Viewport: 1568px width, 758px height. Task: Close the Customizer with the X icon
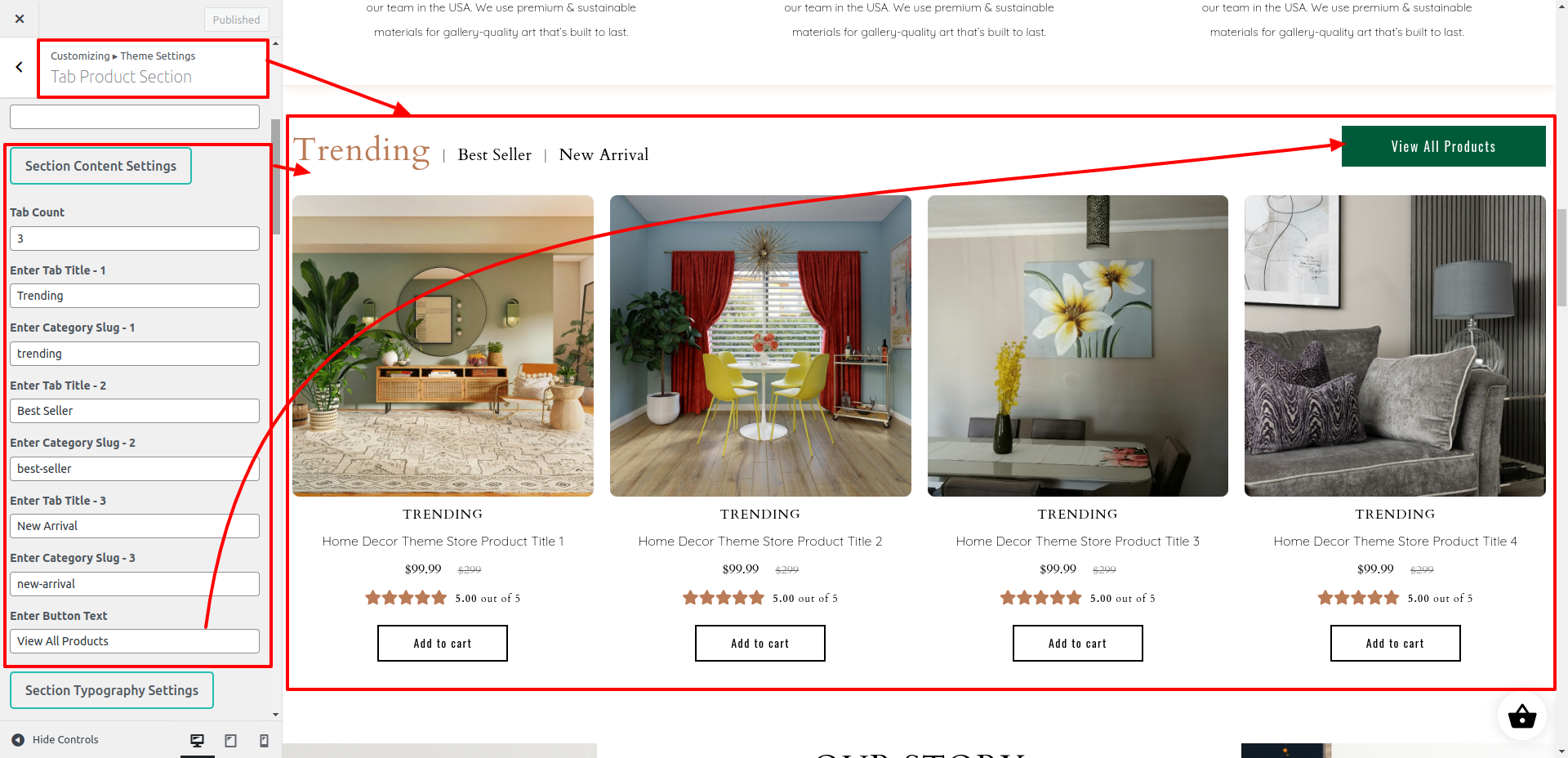tap(20, 19)
